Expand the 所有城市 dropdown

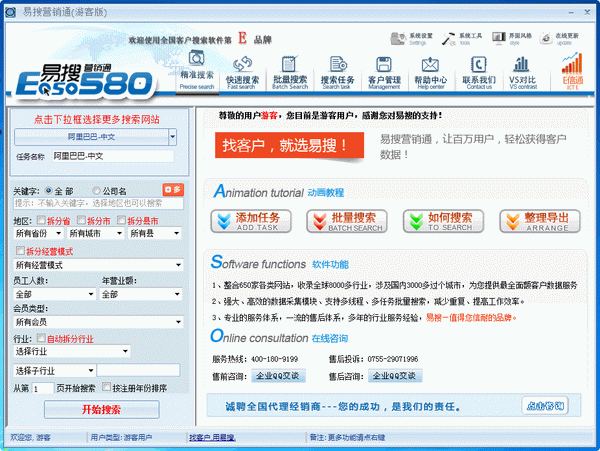point(96,233)
